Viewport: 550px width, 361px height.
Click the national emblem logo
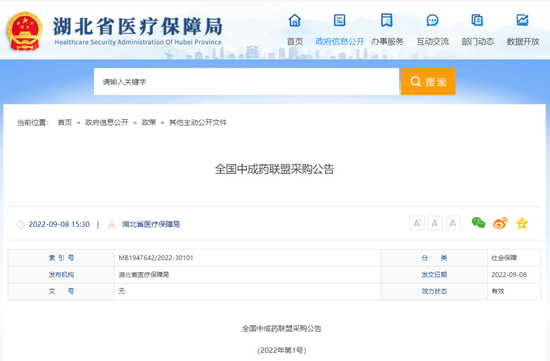coord(25,31)
